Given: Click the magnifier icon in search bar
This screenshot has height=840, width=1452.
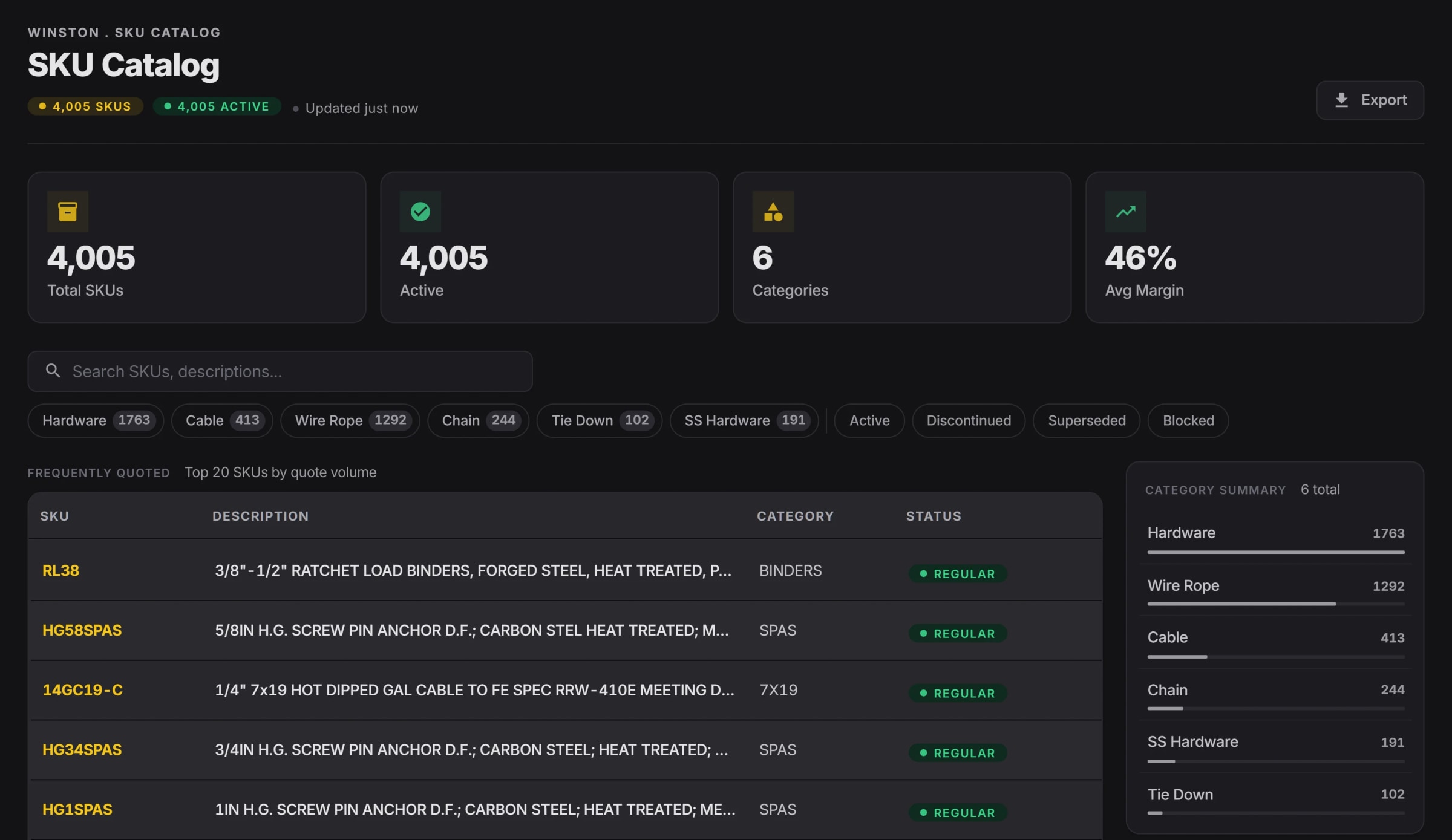Looking at the screenshot, I should click(x=53, y=371).
